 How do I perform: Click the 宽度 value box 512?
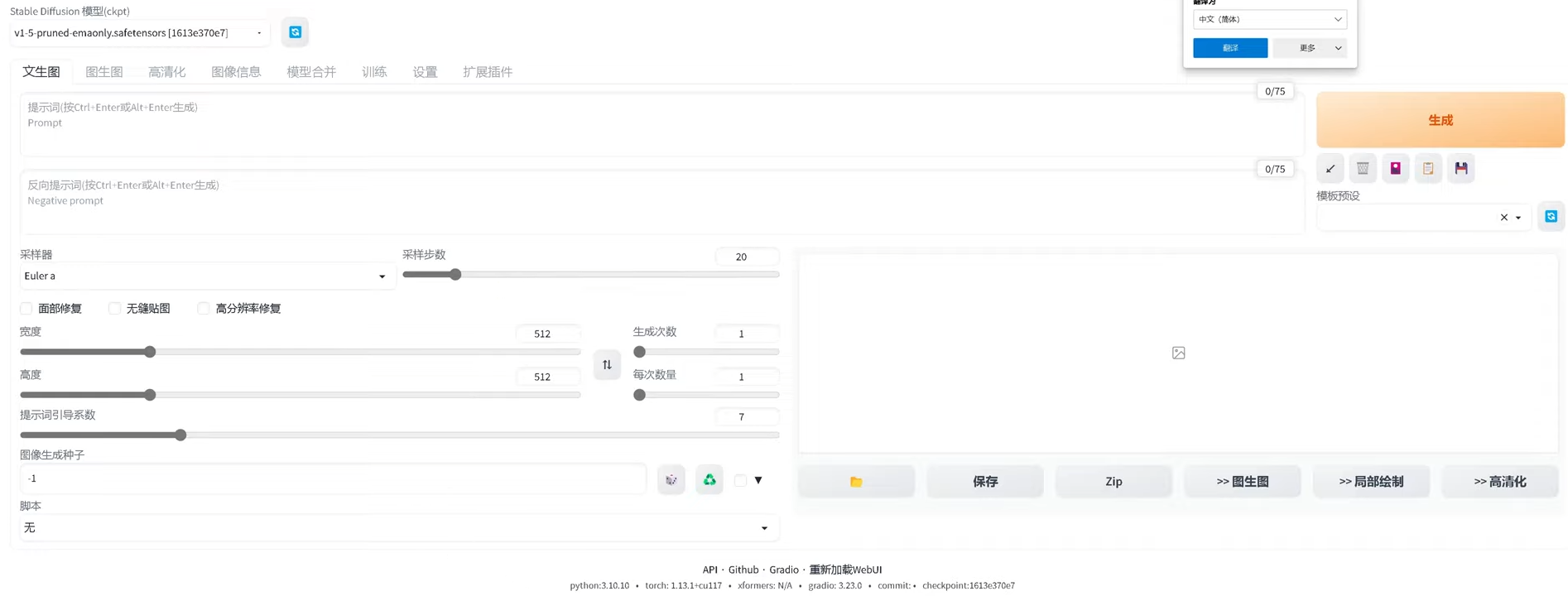[x=547, y=334]
